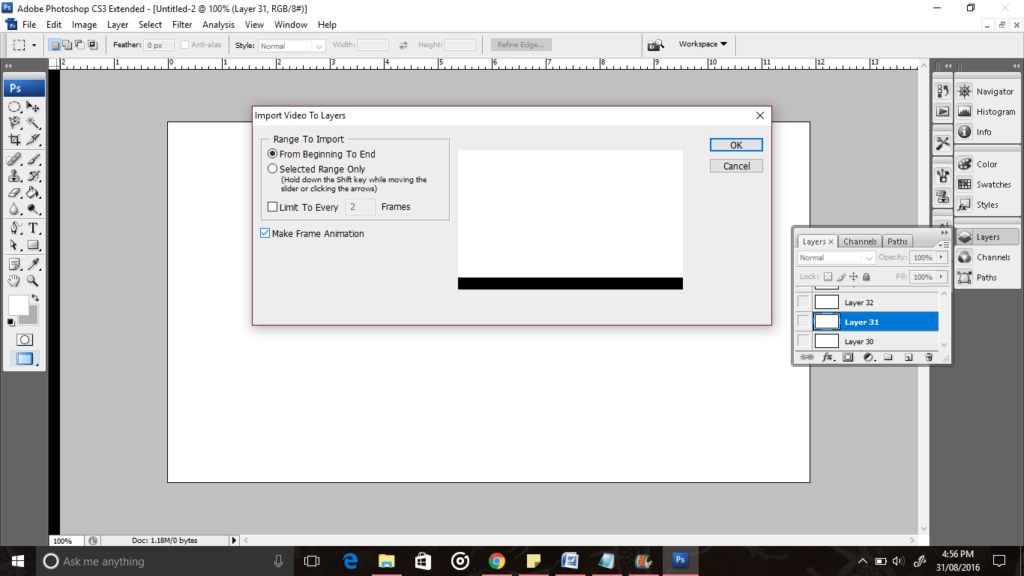Select the Slice tool

coord(33,139)
